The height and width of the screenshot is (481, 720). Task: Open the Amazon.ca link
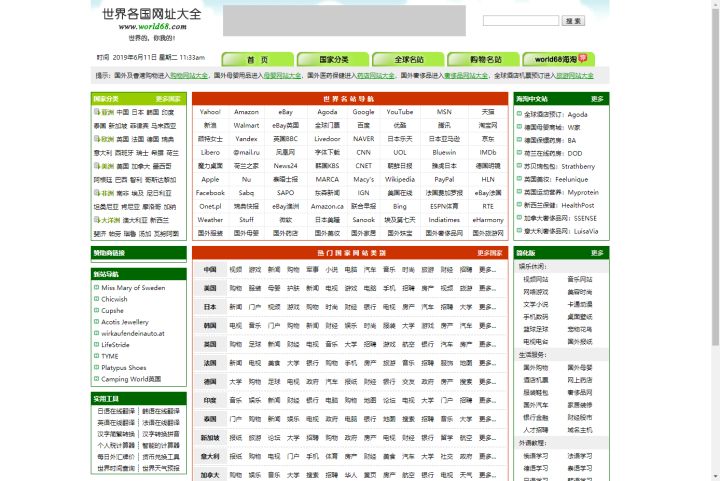(327, 206)
